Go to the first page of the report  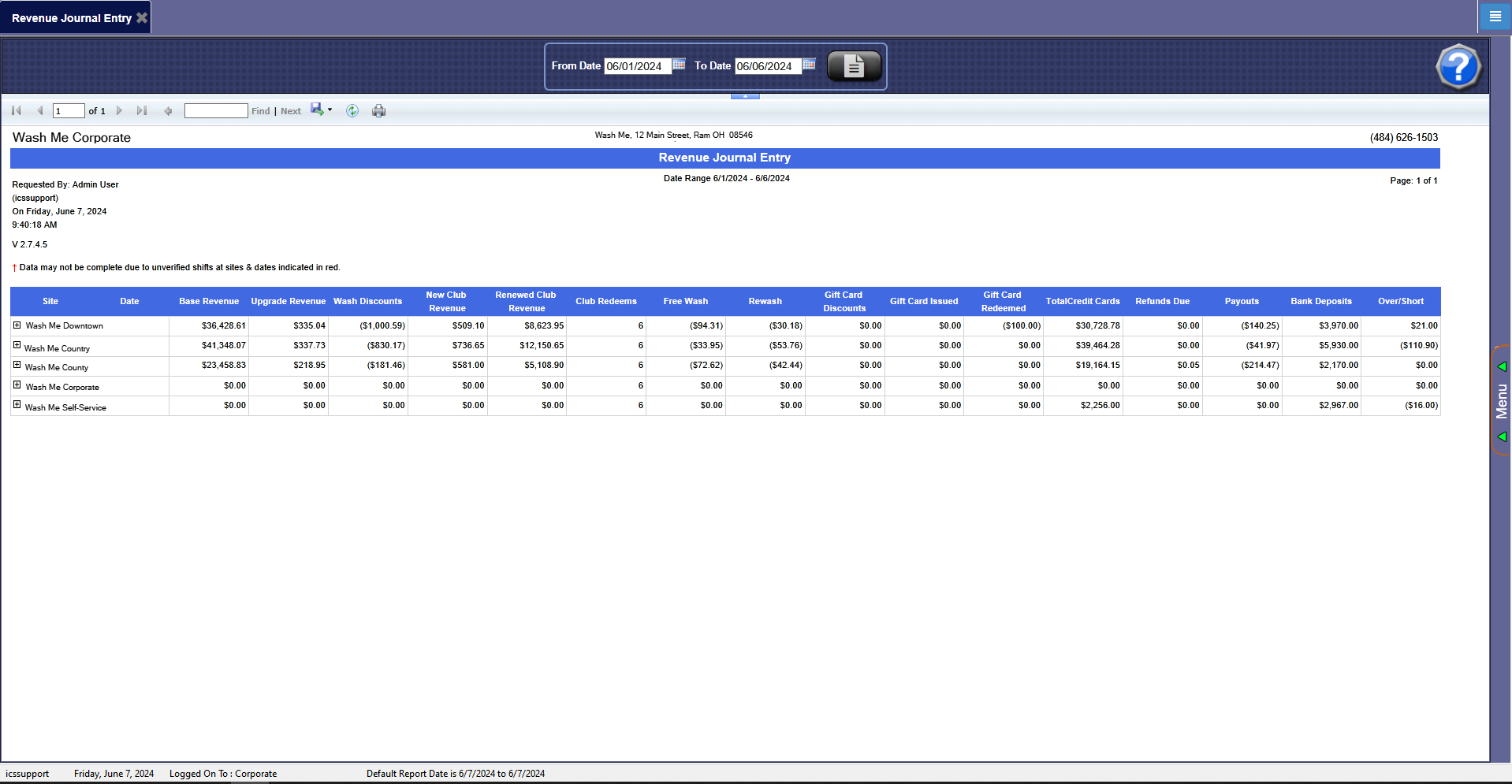pos(17,111)
